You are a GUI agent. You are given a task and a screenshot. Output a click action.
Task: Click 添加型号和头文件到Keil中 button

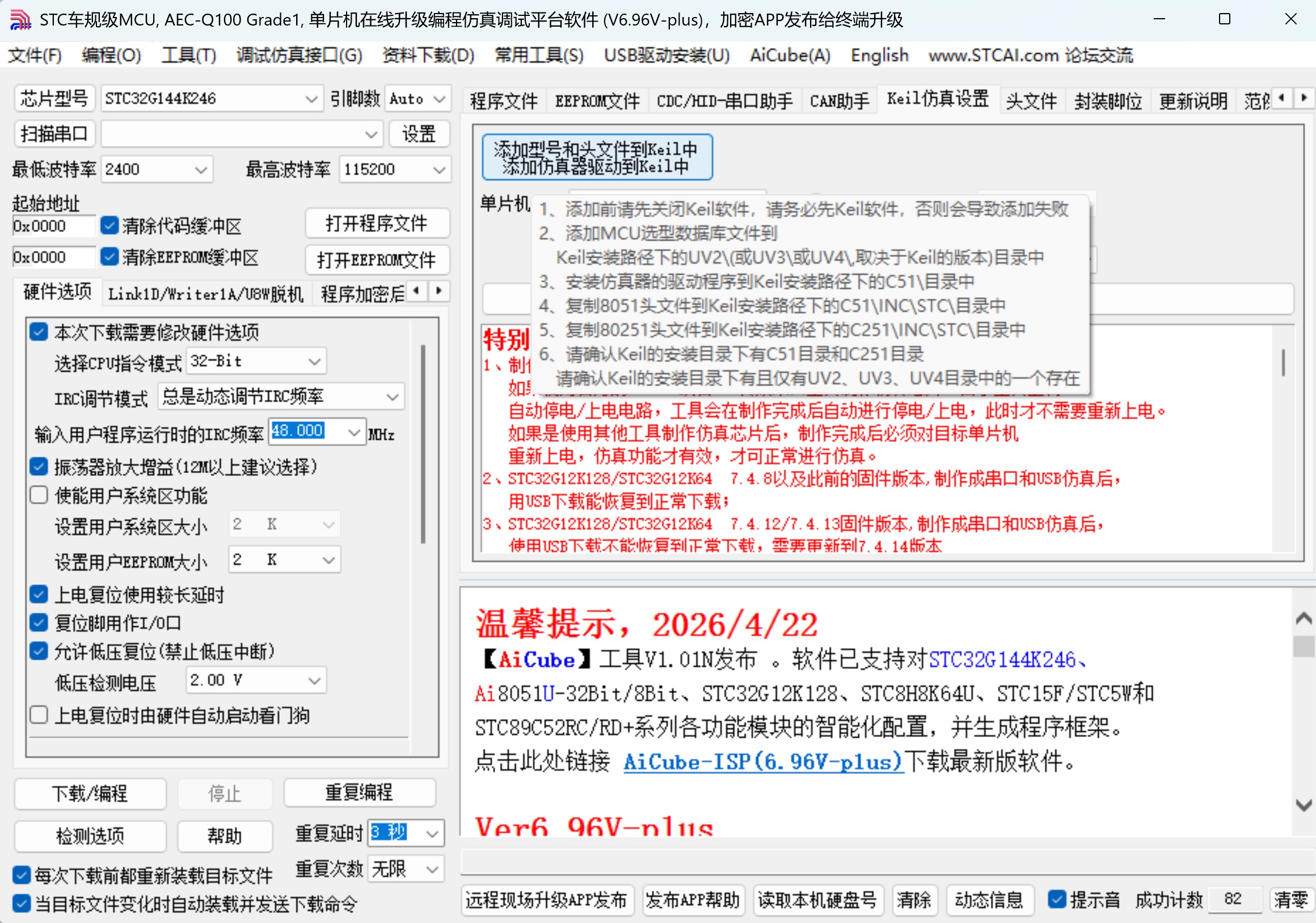597,157
